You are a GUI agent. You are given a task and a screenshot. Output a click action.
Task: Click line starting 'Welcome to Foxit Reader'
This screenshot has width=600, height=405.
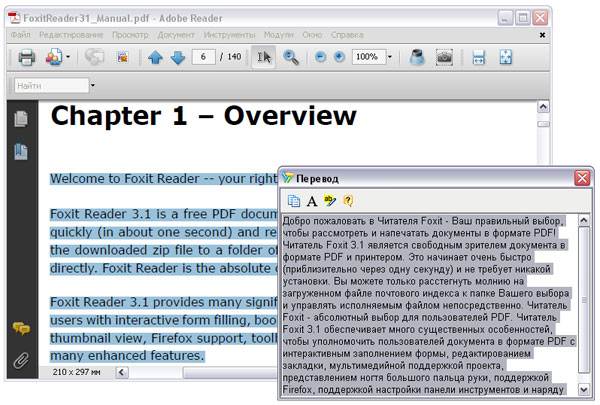163,178
